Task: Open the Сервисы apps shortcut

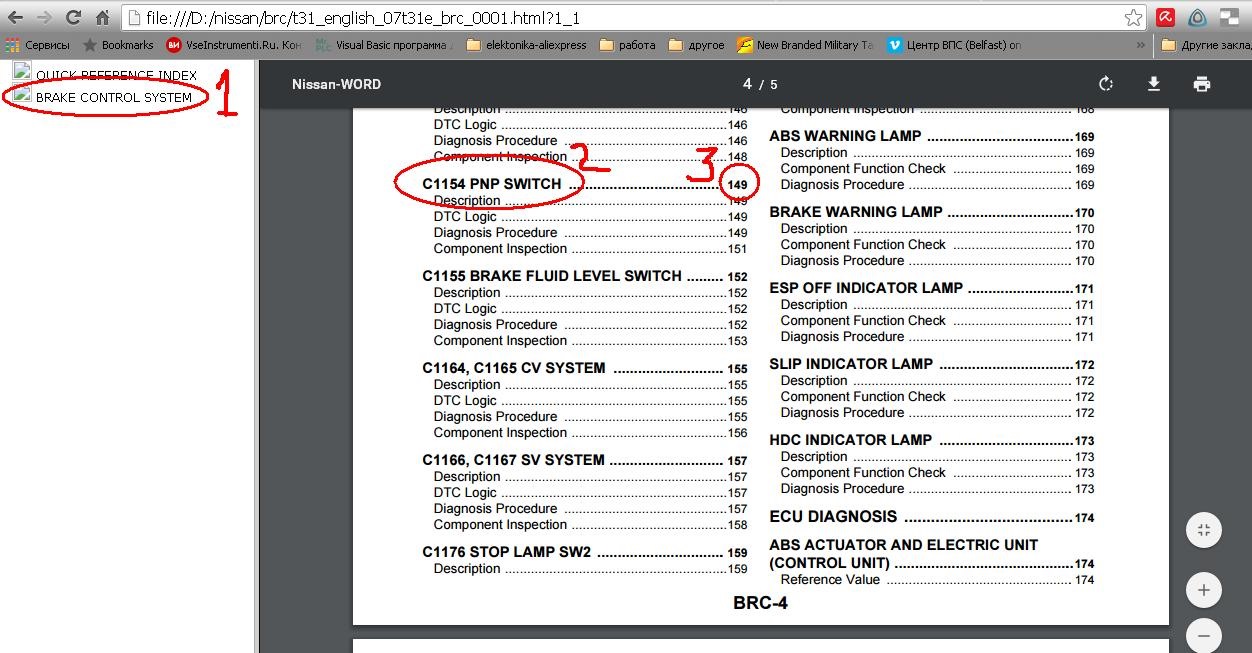Action: coord(38,45)
